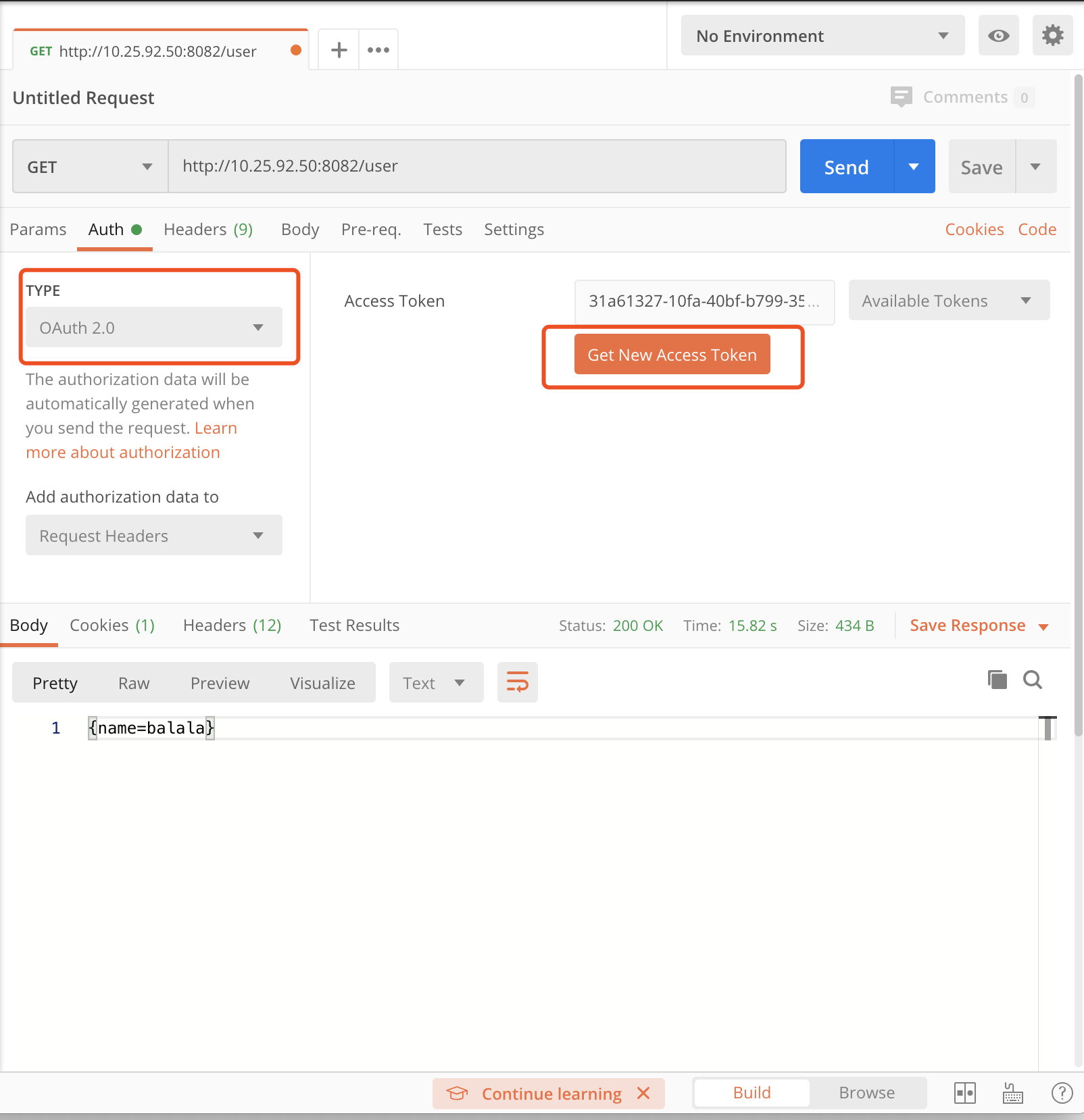Open the OAuth 2.0 type dropdown
Viewport: 1084px width, 1120px height.
153,328
